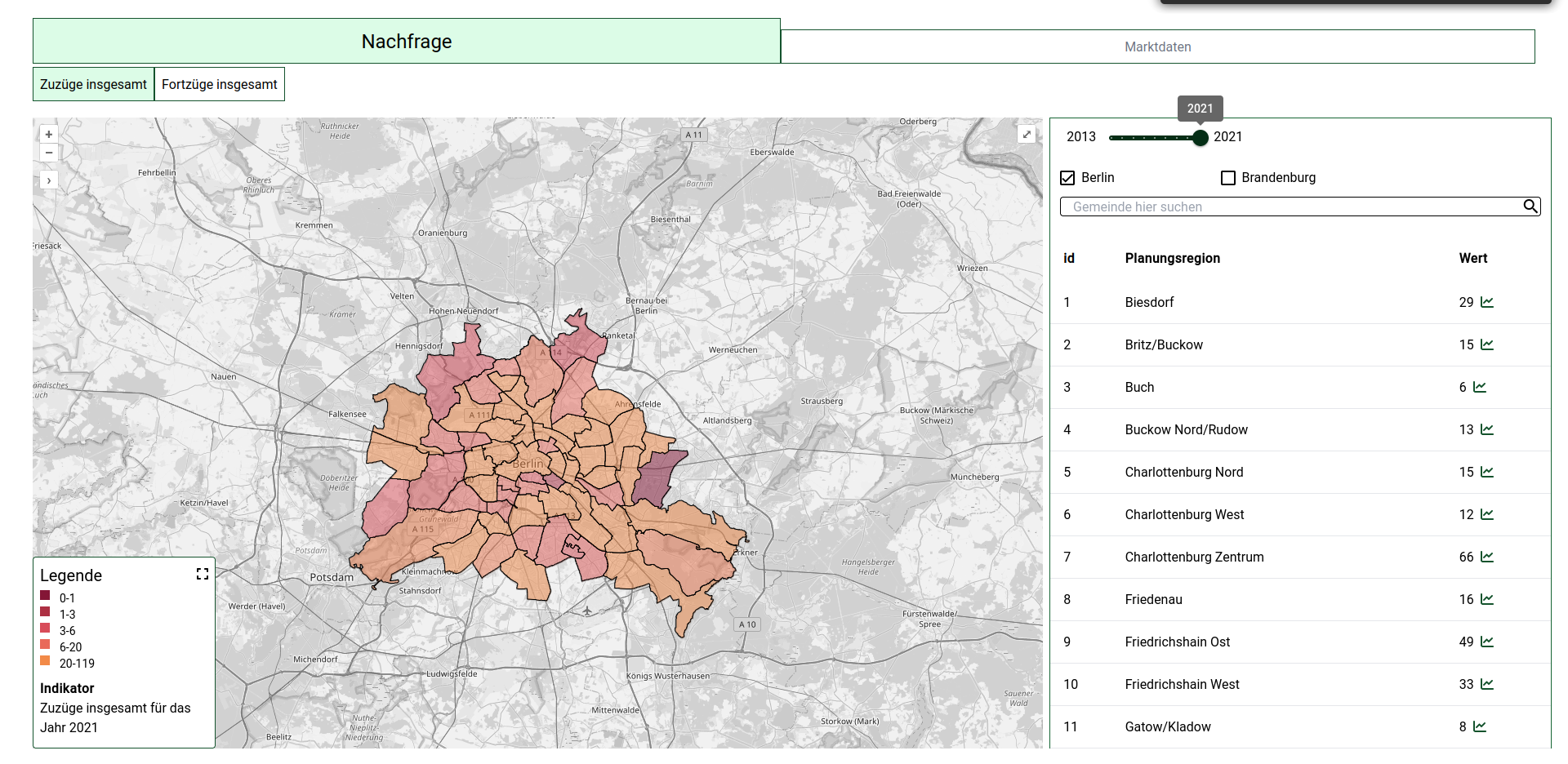Click the 6-20 legend color swatch
Screen dimensions: 1568x764
[x=45, y=644]
